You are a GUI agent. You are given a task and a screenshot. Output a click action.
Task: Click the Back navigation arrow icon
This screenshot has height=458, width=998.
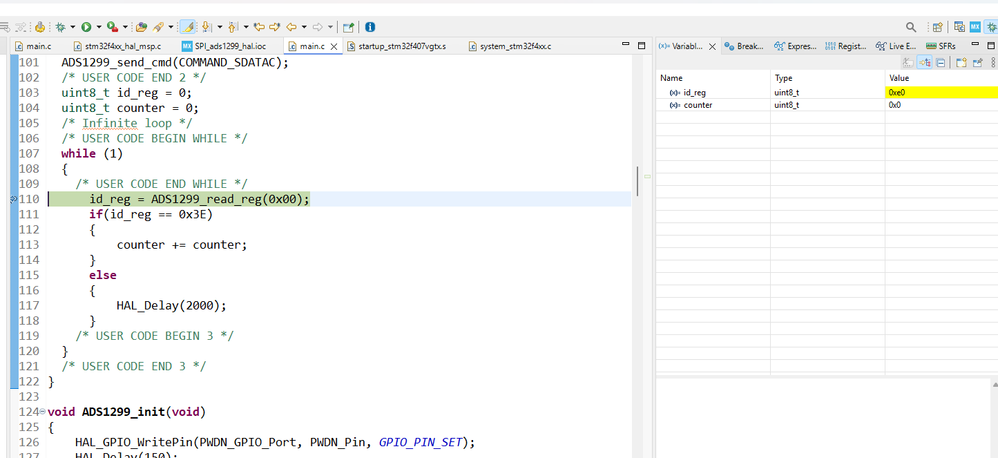pyautogui.click(x=292, y=27)
